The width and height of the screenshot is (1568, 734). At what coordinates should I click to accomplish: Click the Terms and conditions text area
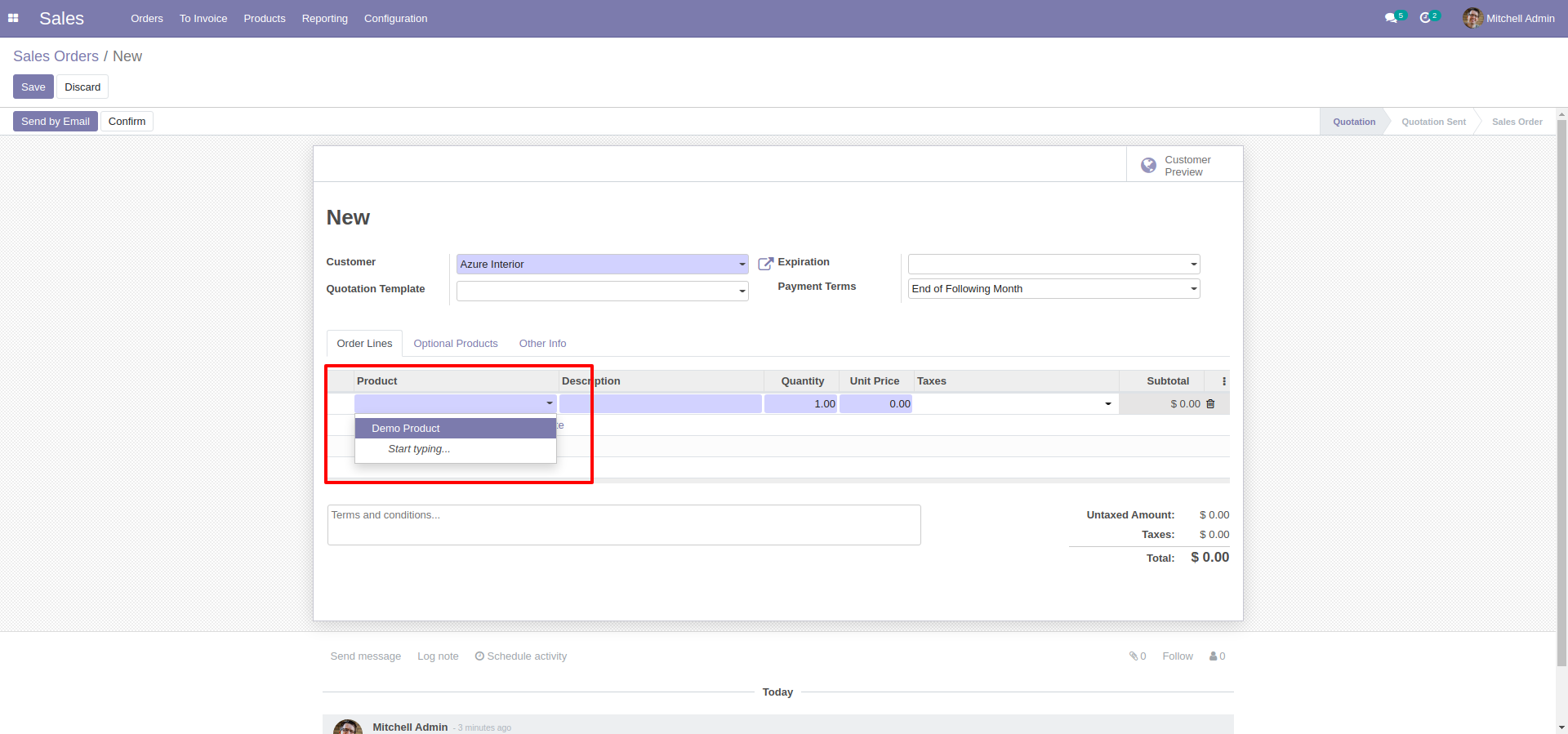tap(624, 525)
